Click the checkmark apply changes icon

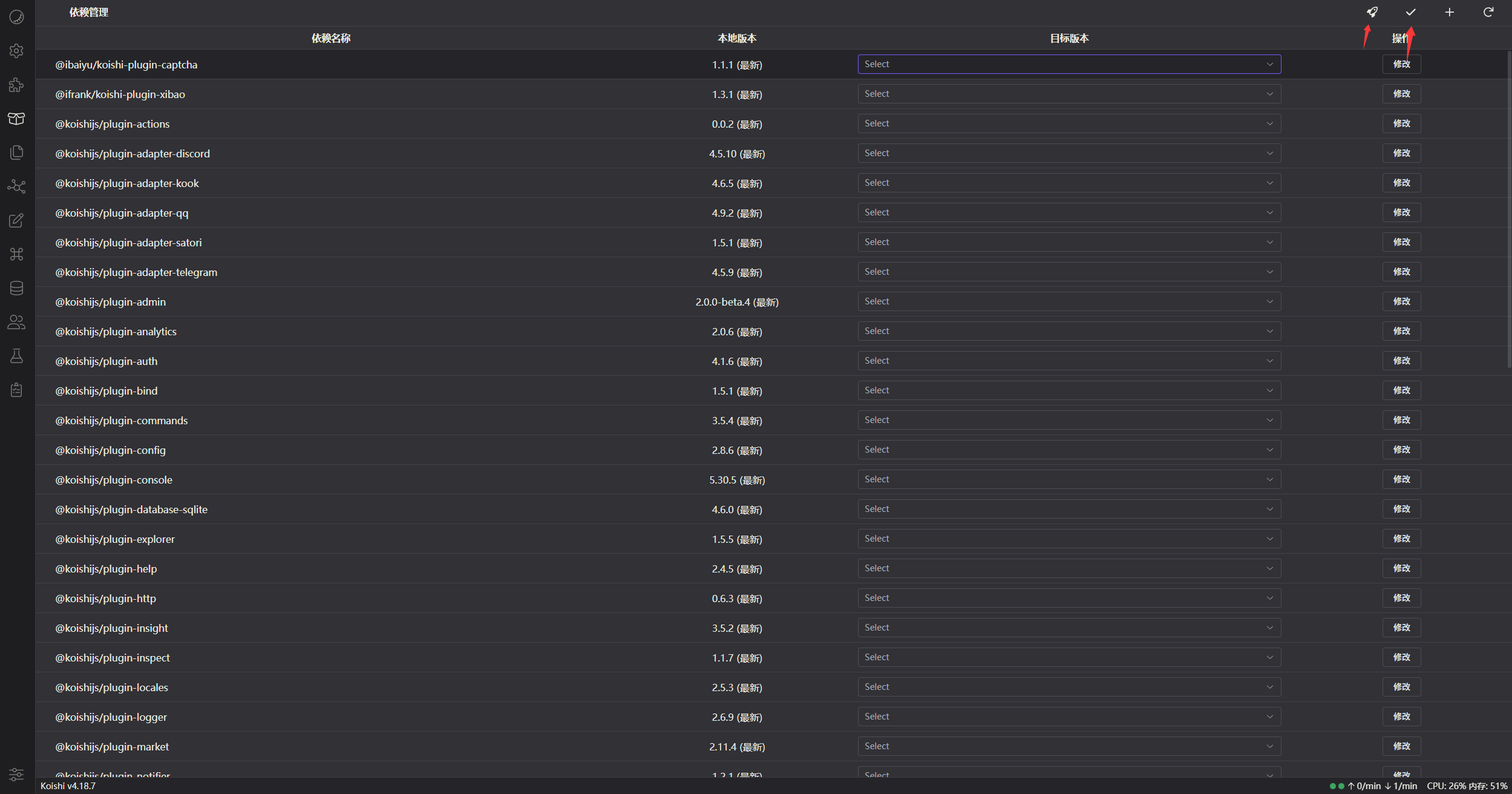point(1411,12)
